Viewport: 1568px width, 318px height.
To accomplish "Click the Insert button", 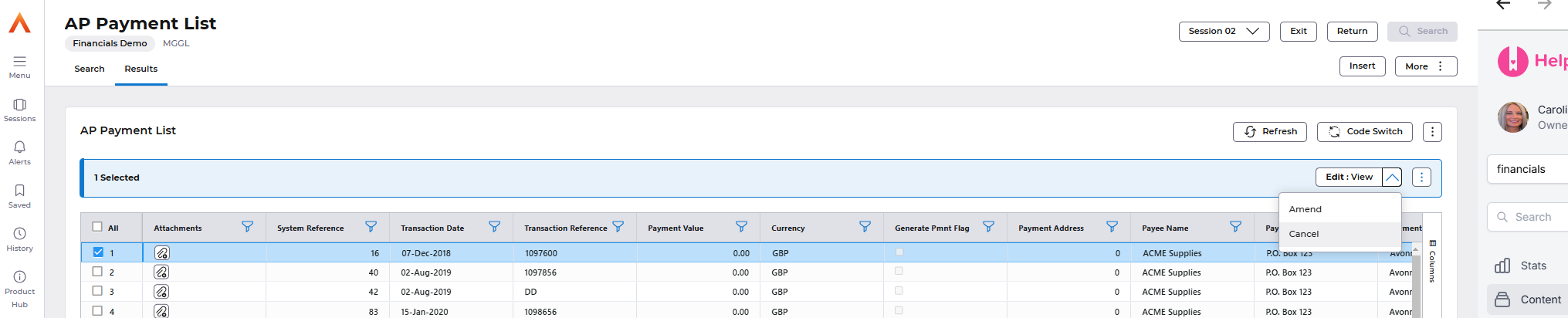I will (x=1362, y=66).
